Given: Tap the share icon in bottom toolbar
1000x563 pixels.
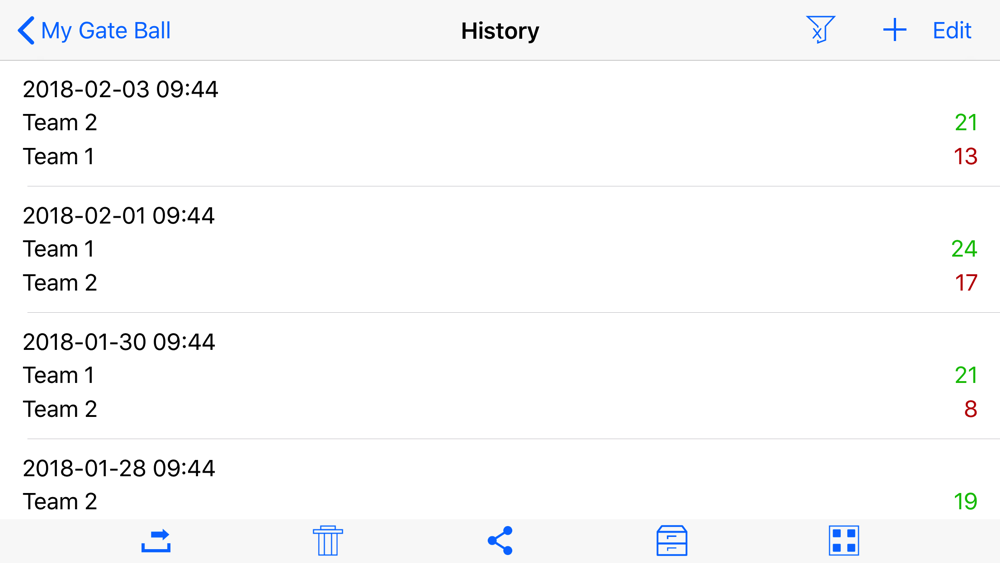Looking at the screenshot, I should click(500, 540).
